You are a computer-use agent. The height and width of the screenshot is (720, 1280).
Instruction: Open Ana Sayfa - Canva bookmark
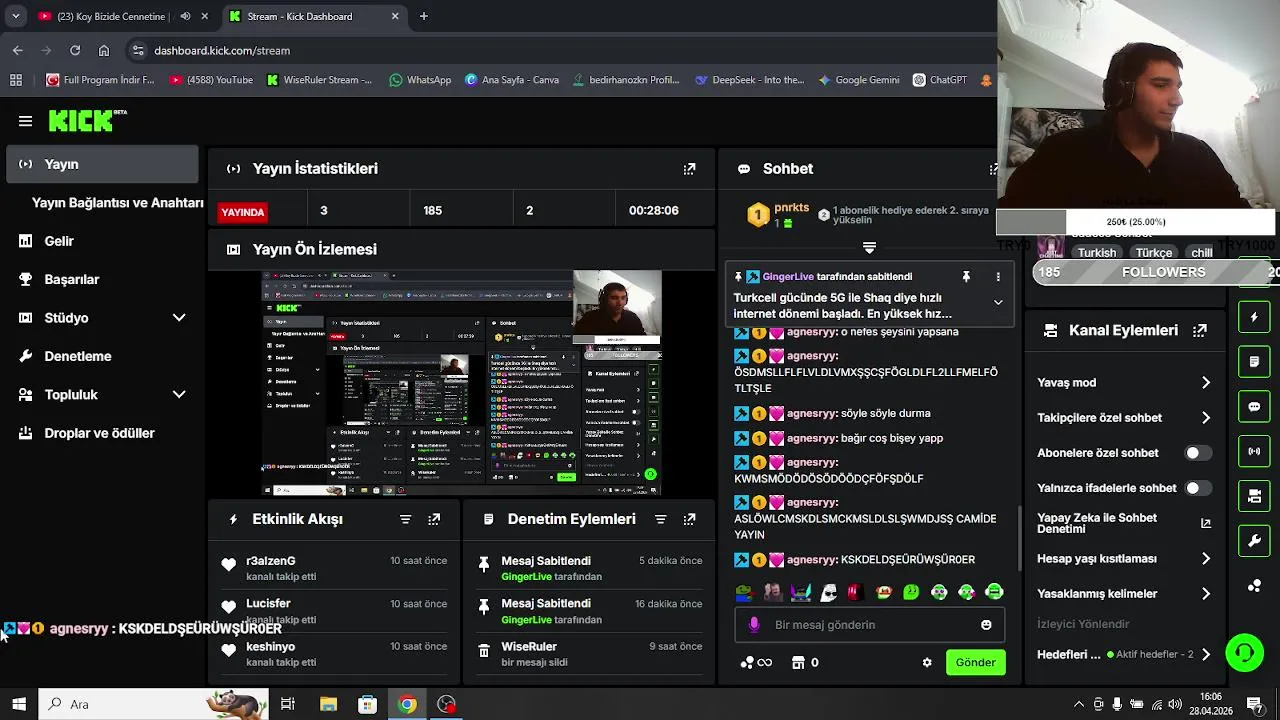click(511, 80)
